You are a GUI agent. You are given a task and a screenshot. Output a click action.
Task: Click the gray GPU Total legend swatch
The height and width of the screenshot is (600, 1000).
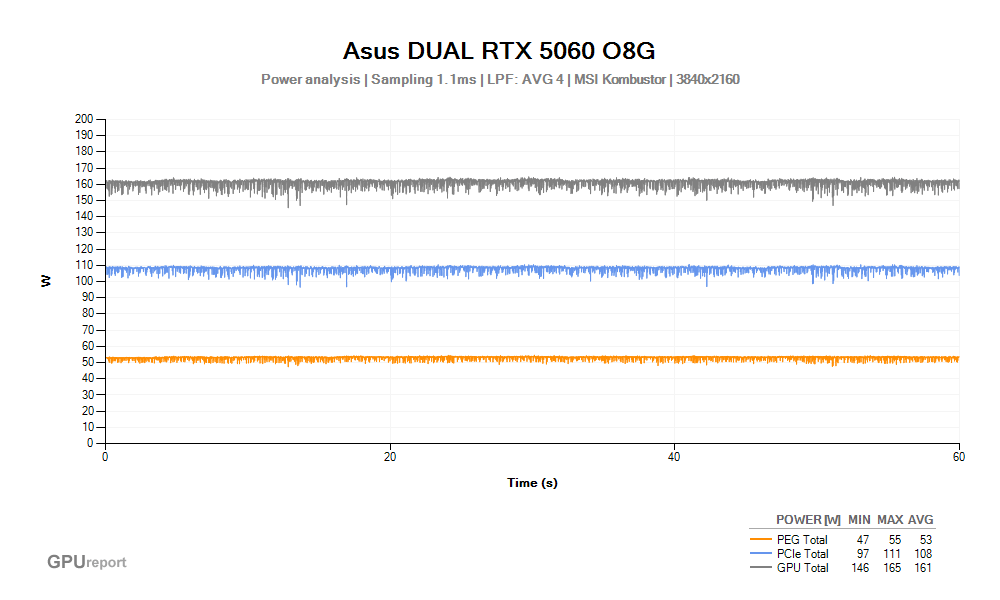[x=760, y=568]
